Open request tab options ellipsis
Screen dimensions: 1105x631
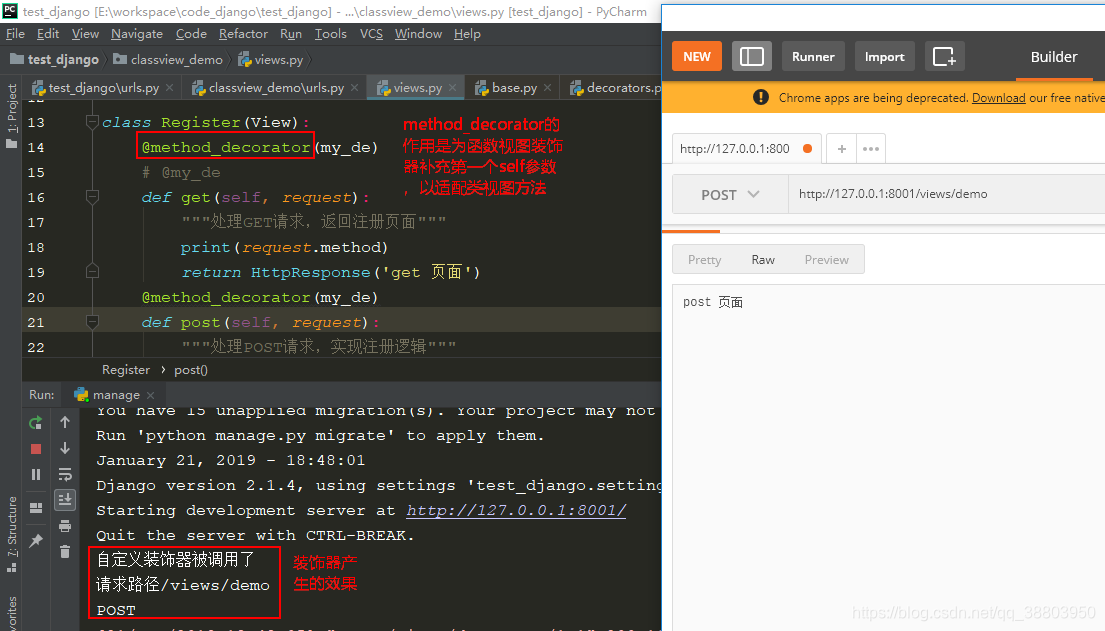pos(870,149)
